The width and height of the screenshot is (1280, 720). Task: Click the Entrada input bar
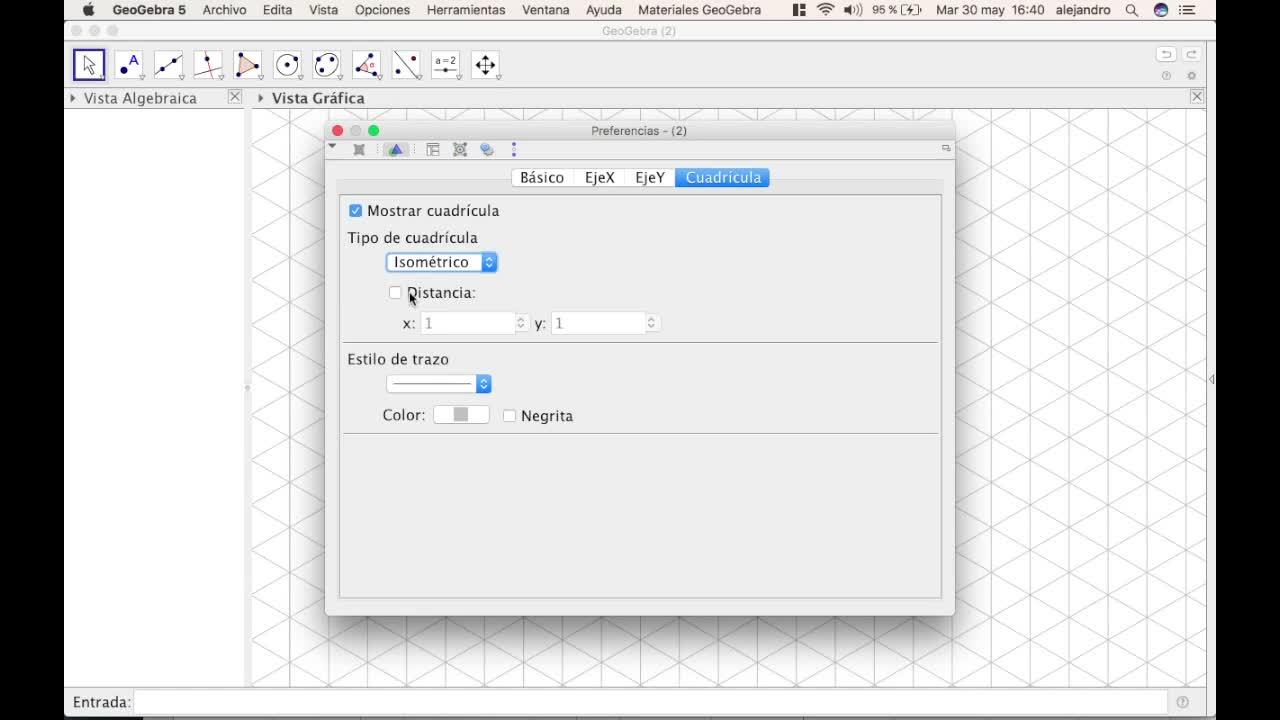tap(650, 702)
